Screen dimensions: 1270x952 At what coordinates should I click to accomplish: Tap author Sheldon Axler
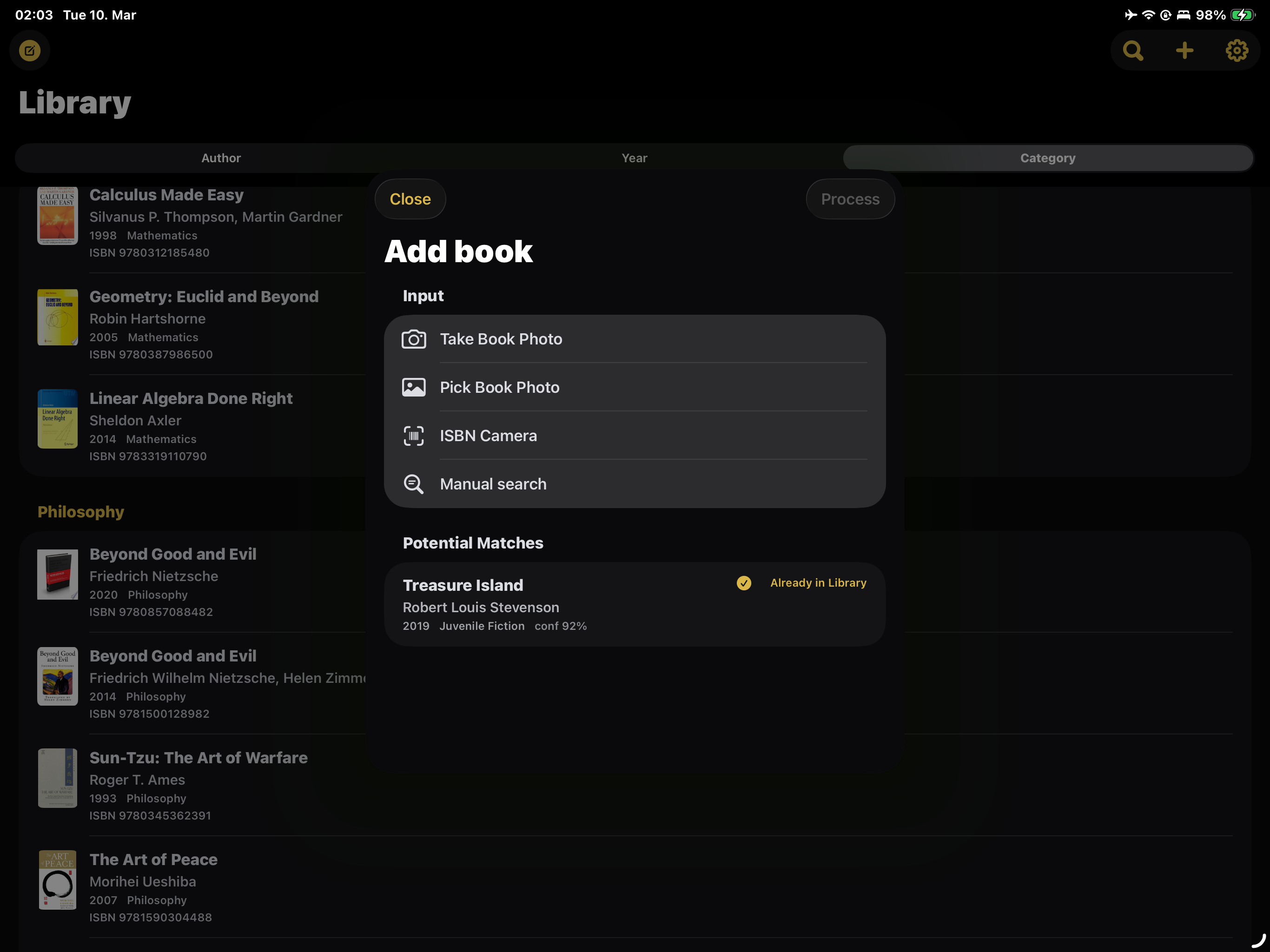point(135,420)
